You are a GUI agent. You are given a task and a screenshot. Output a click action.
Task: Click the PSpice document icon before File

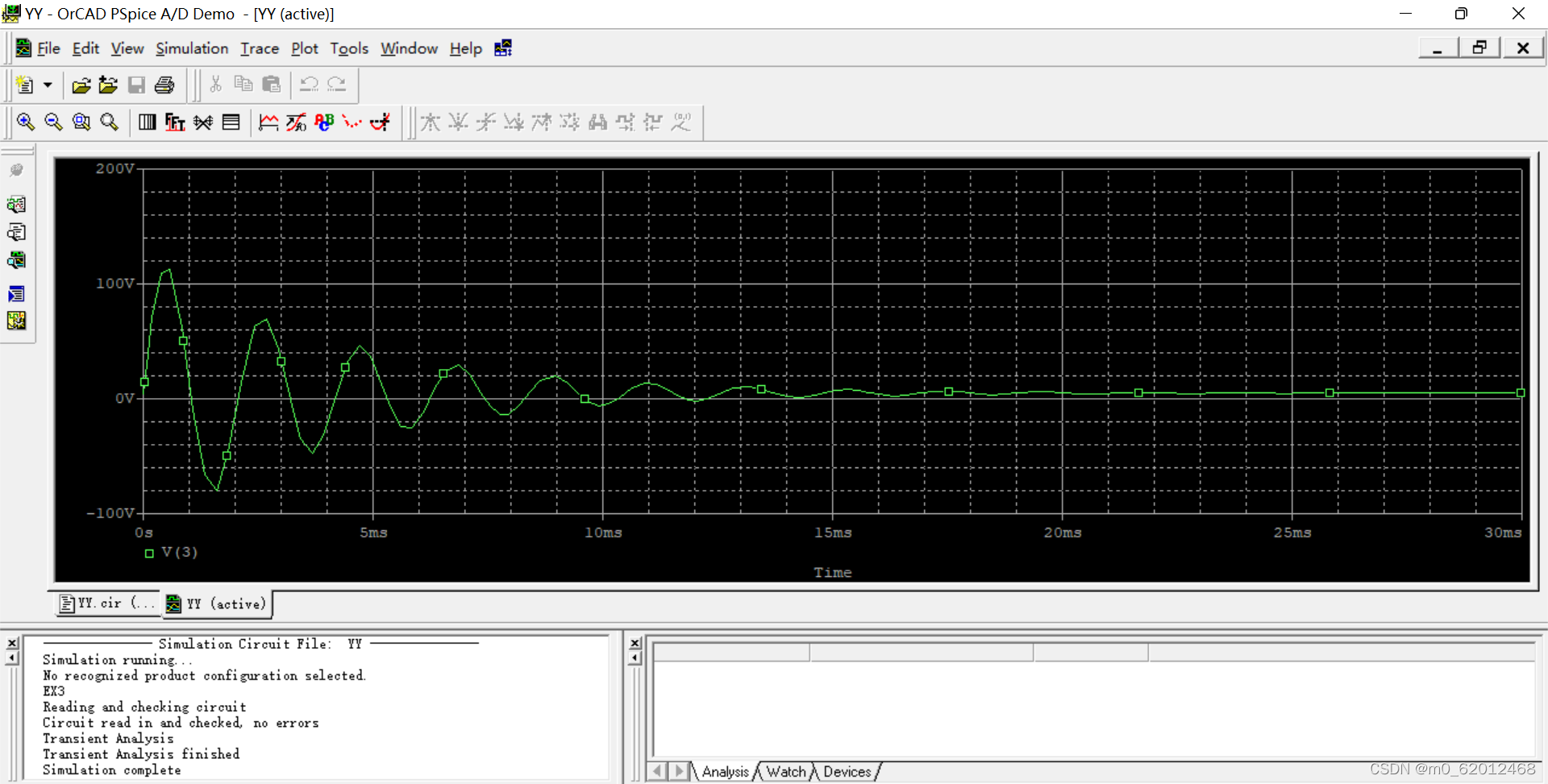(23, 48)
